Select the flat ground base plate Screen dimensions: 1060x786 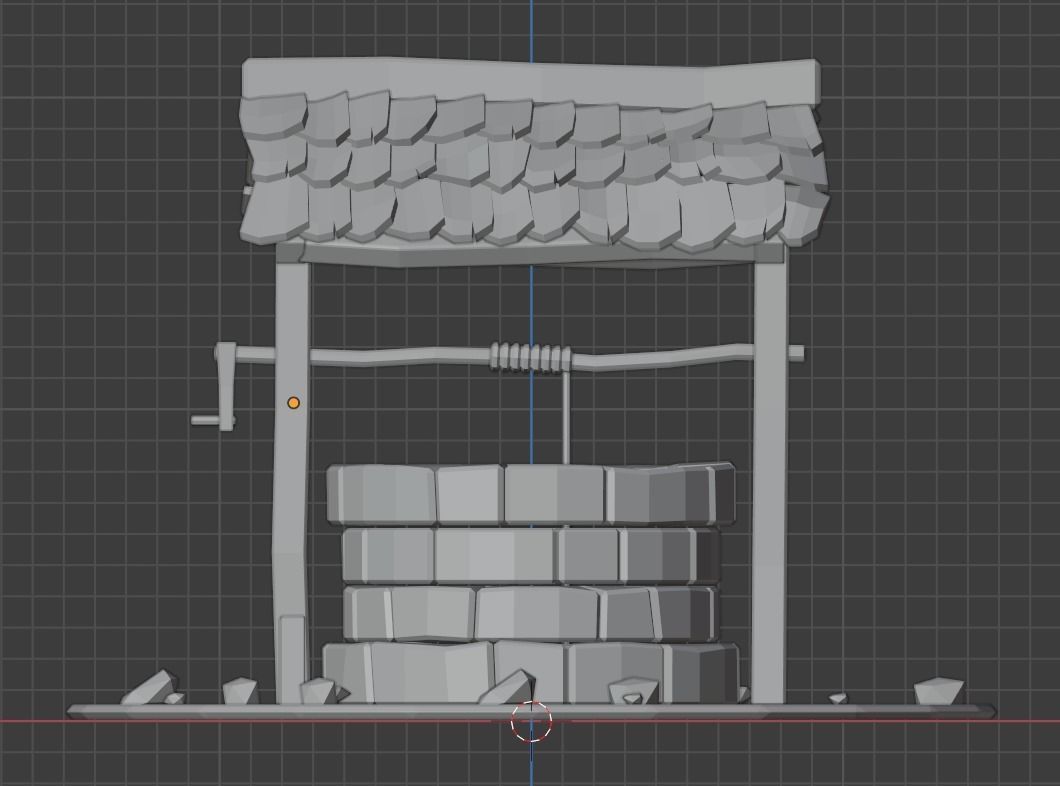click(531, 711)
